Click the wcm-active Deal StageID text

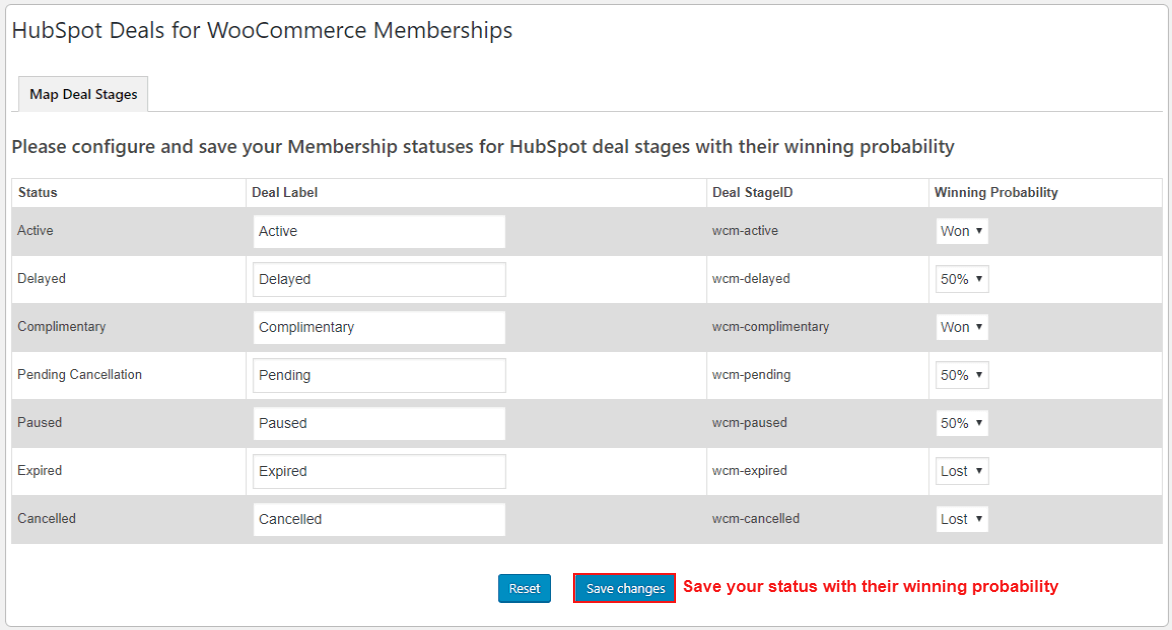tap(745, 231)
